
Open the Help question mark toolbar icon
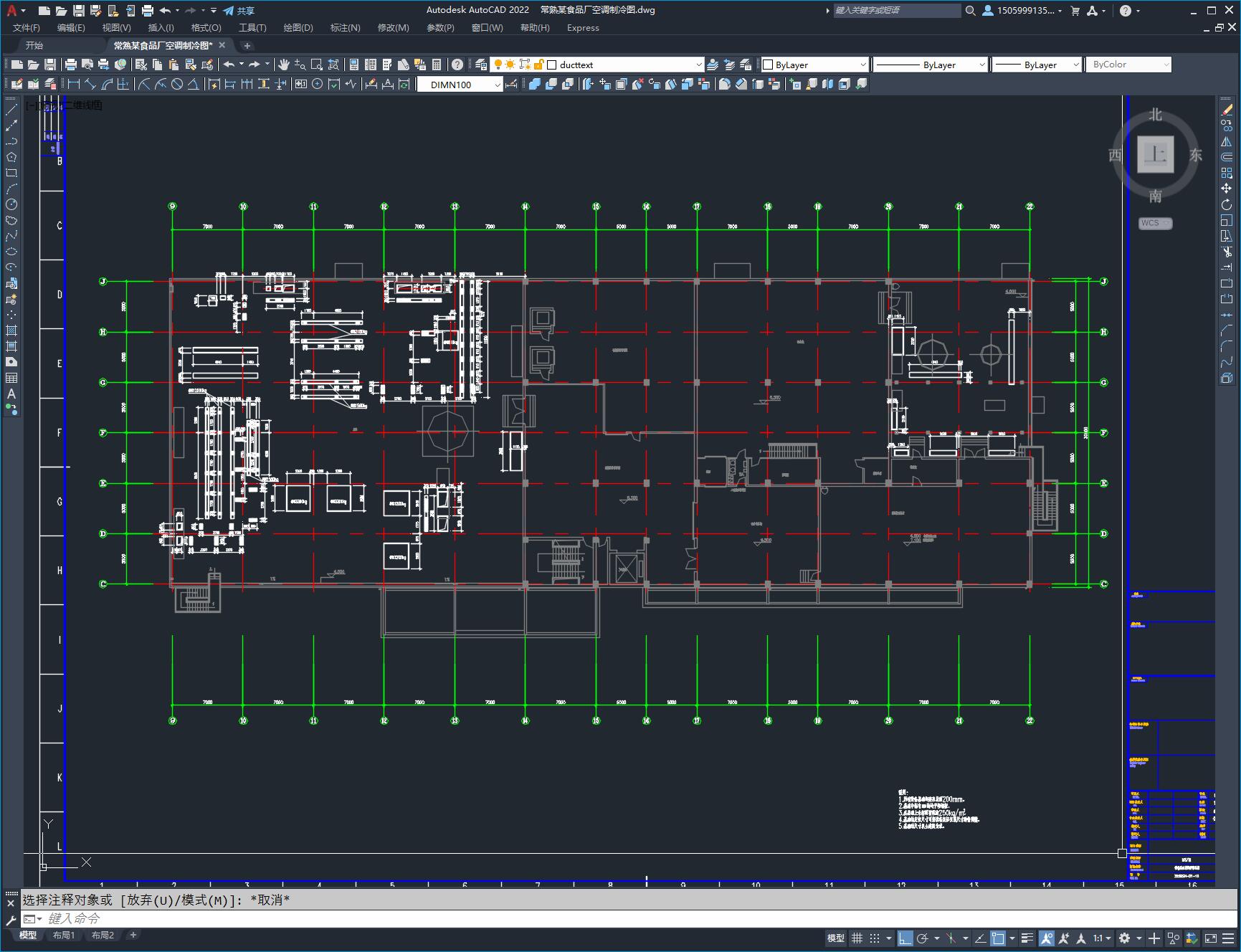click(457, 65)
